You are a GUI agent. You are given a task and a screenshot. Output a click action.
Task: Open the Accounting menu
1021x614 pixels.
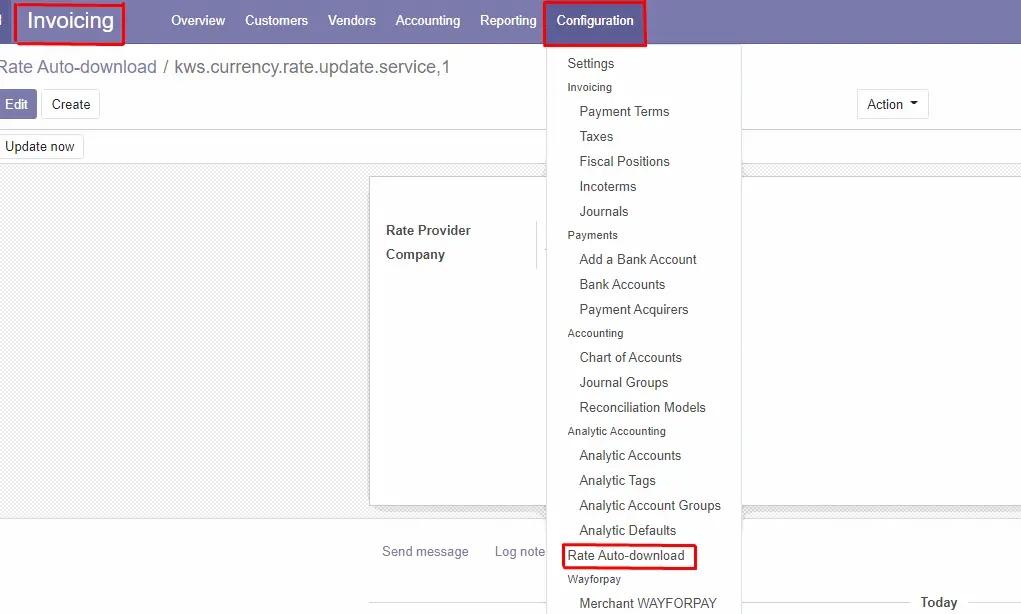click(427, 20)
